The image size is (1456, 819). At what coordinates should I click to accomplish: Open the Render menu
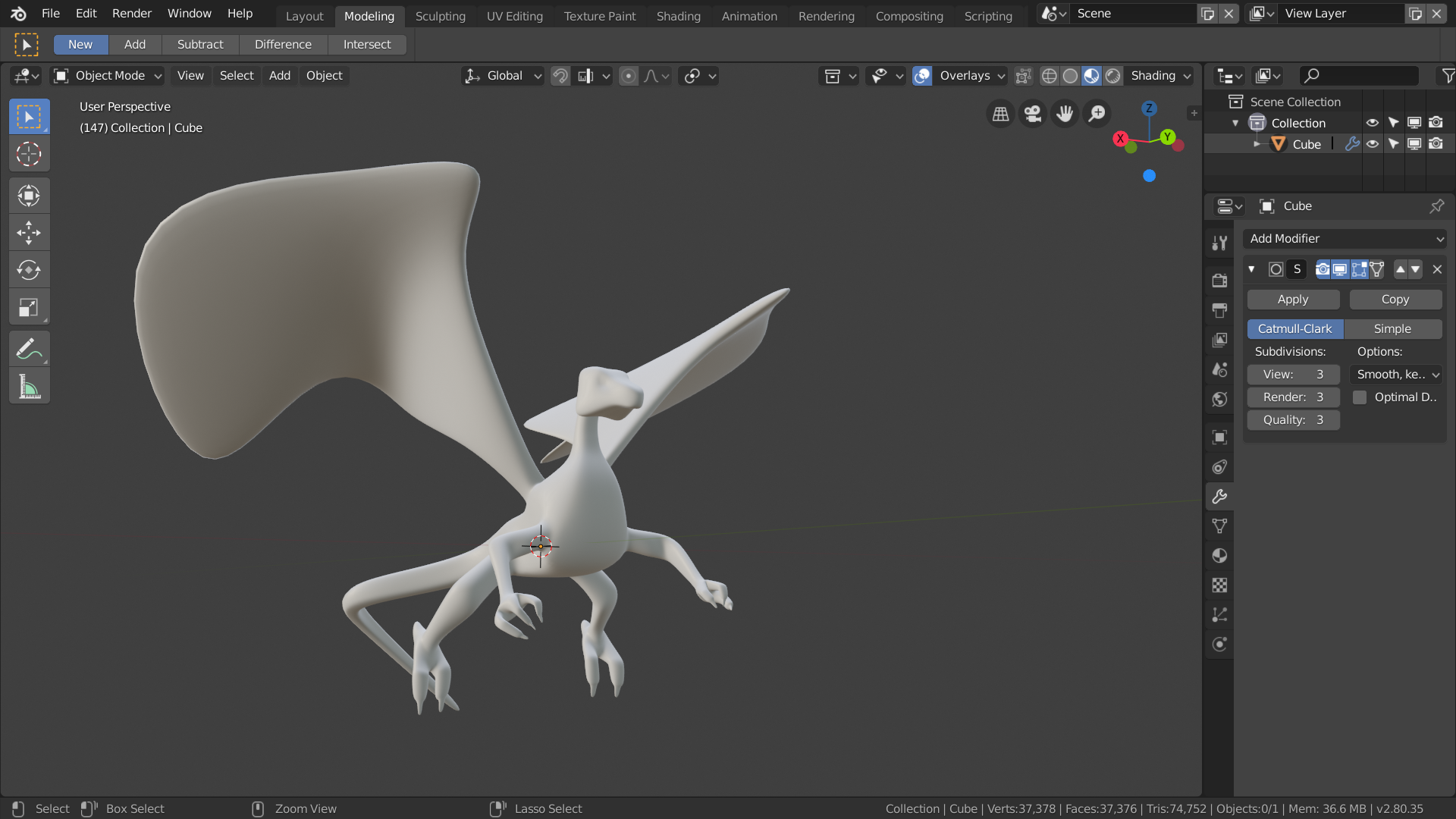[x=132, y=14]
